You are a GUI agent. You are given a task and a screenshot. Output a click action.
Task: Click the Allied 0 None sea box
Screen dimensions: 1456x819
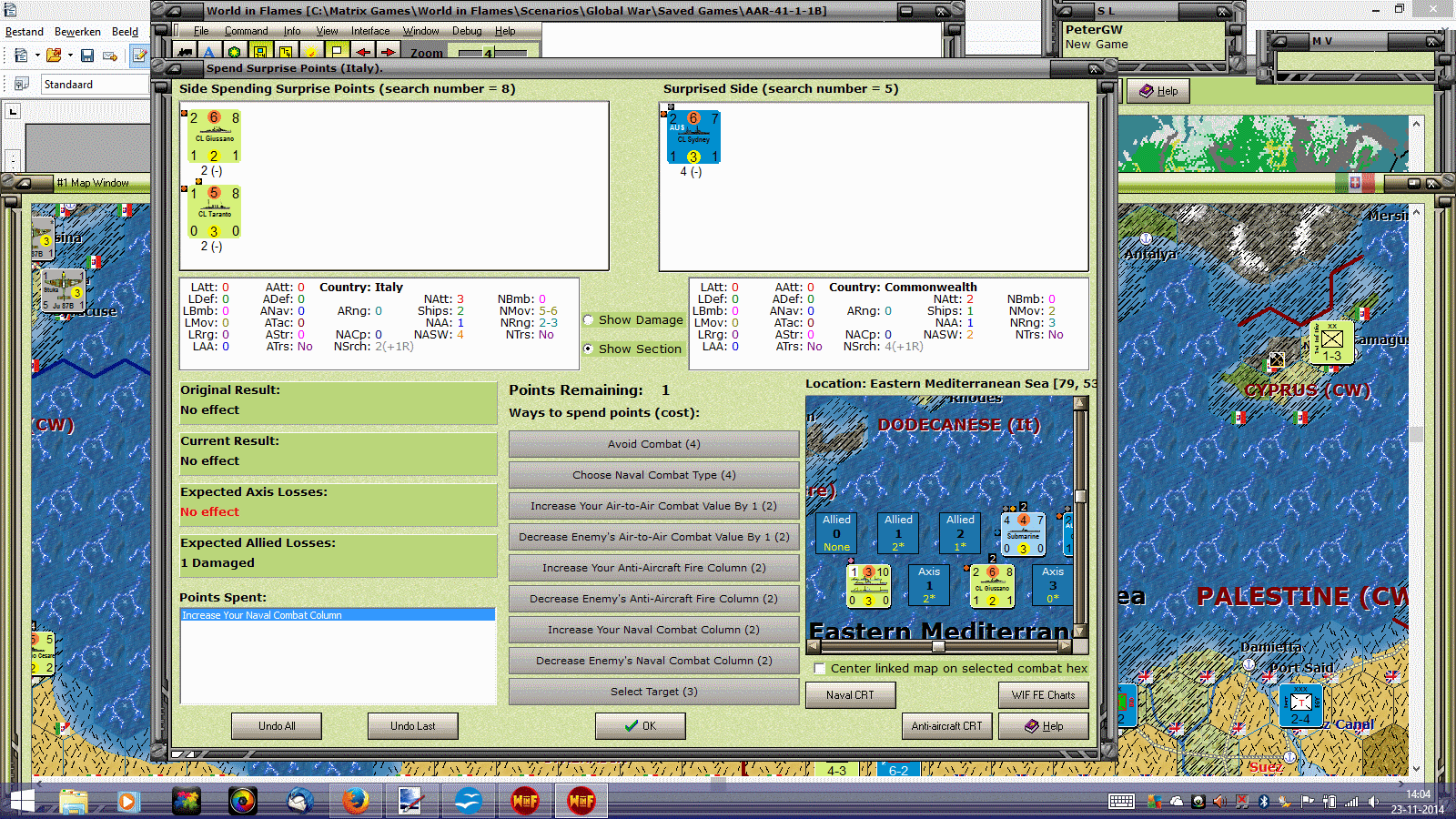[836, 533]
